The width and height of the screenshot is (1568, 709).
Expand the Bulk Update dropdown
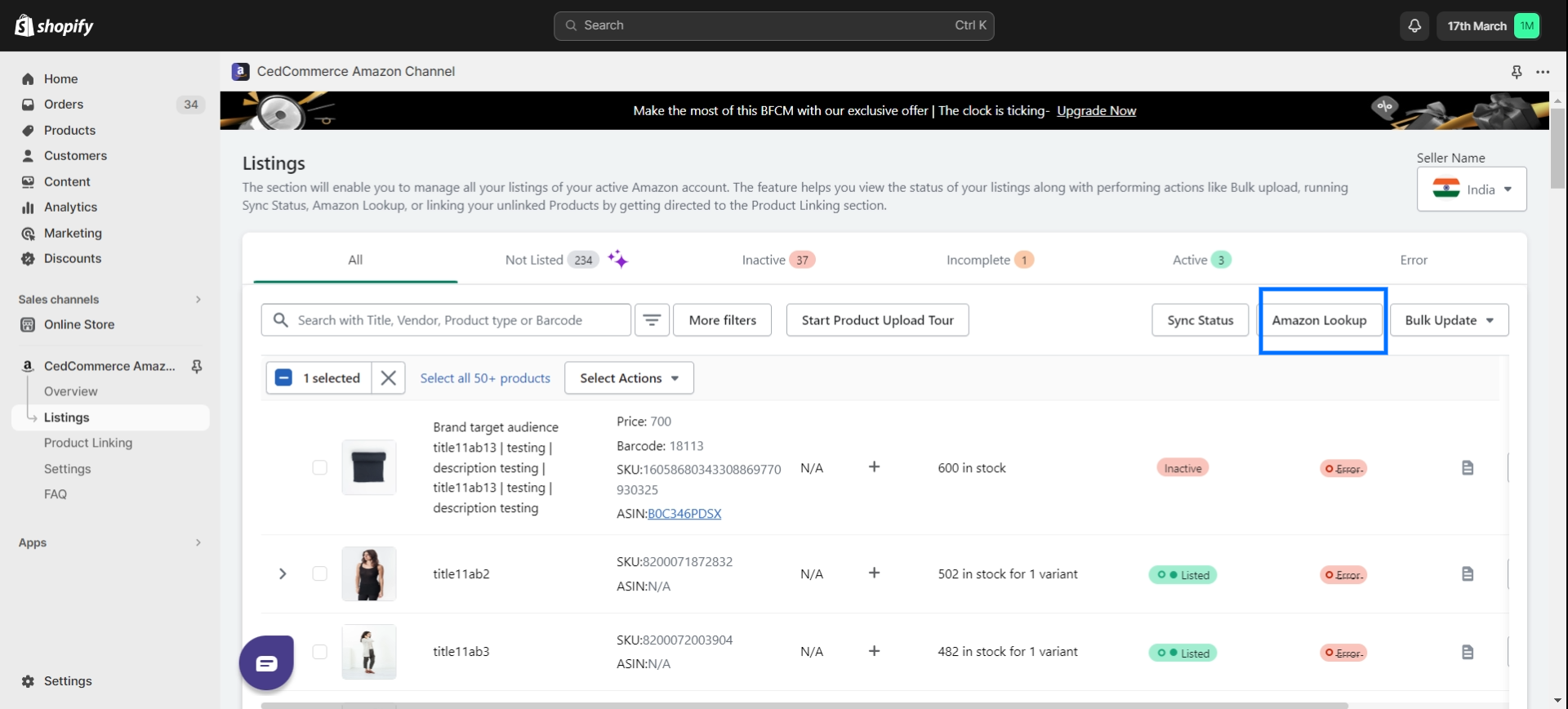pyautogui.click(x=1449, y=320)
